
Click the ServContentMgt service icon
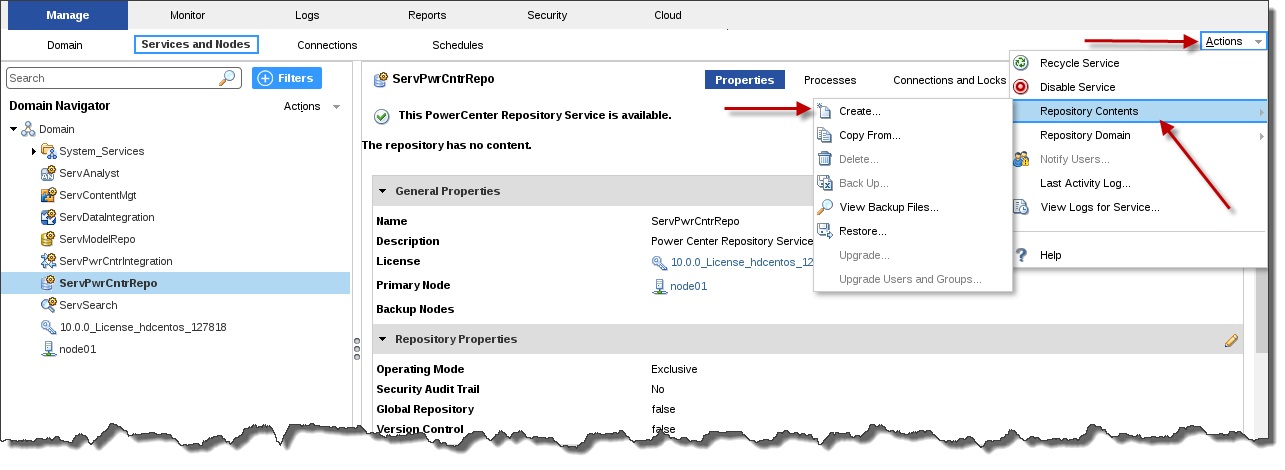(48, 195)
